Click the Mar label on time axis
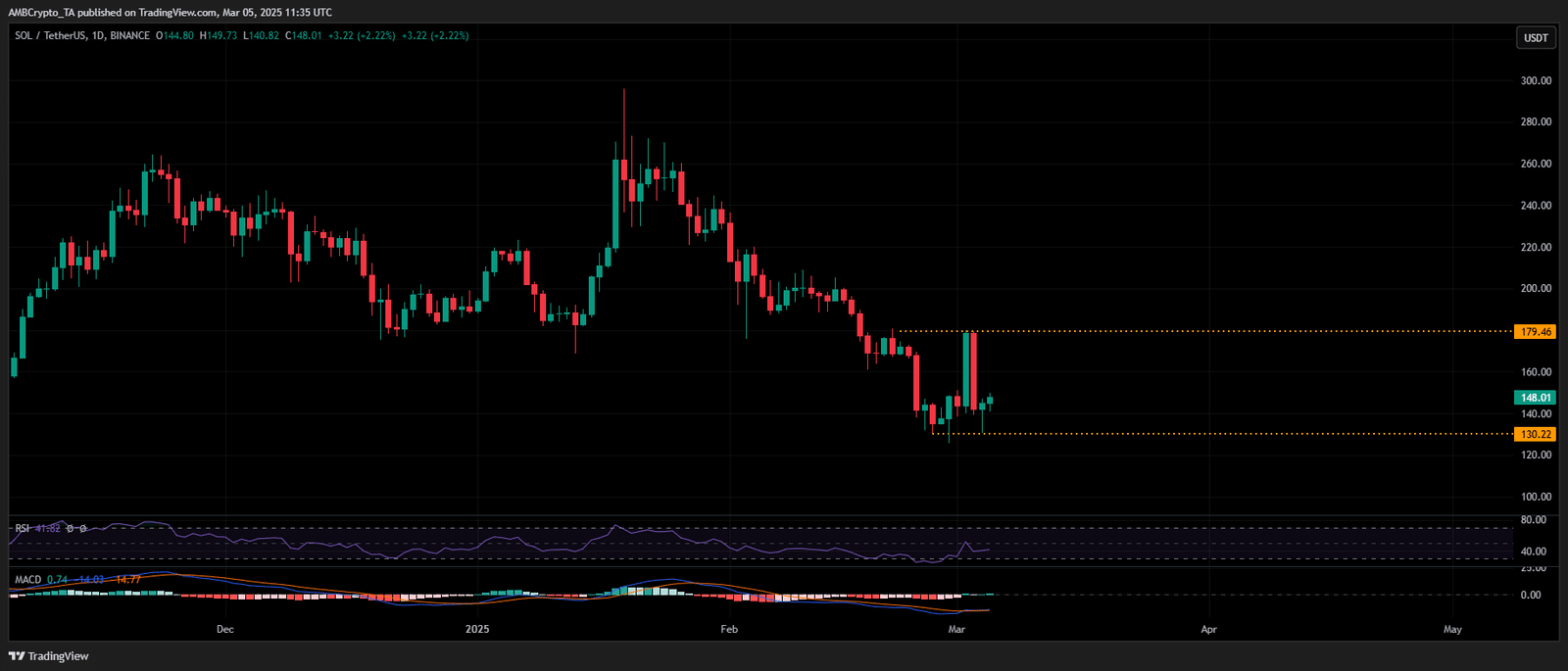The width and height of the screenshot is (1568, 671). pos(957,629)
